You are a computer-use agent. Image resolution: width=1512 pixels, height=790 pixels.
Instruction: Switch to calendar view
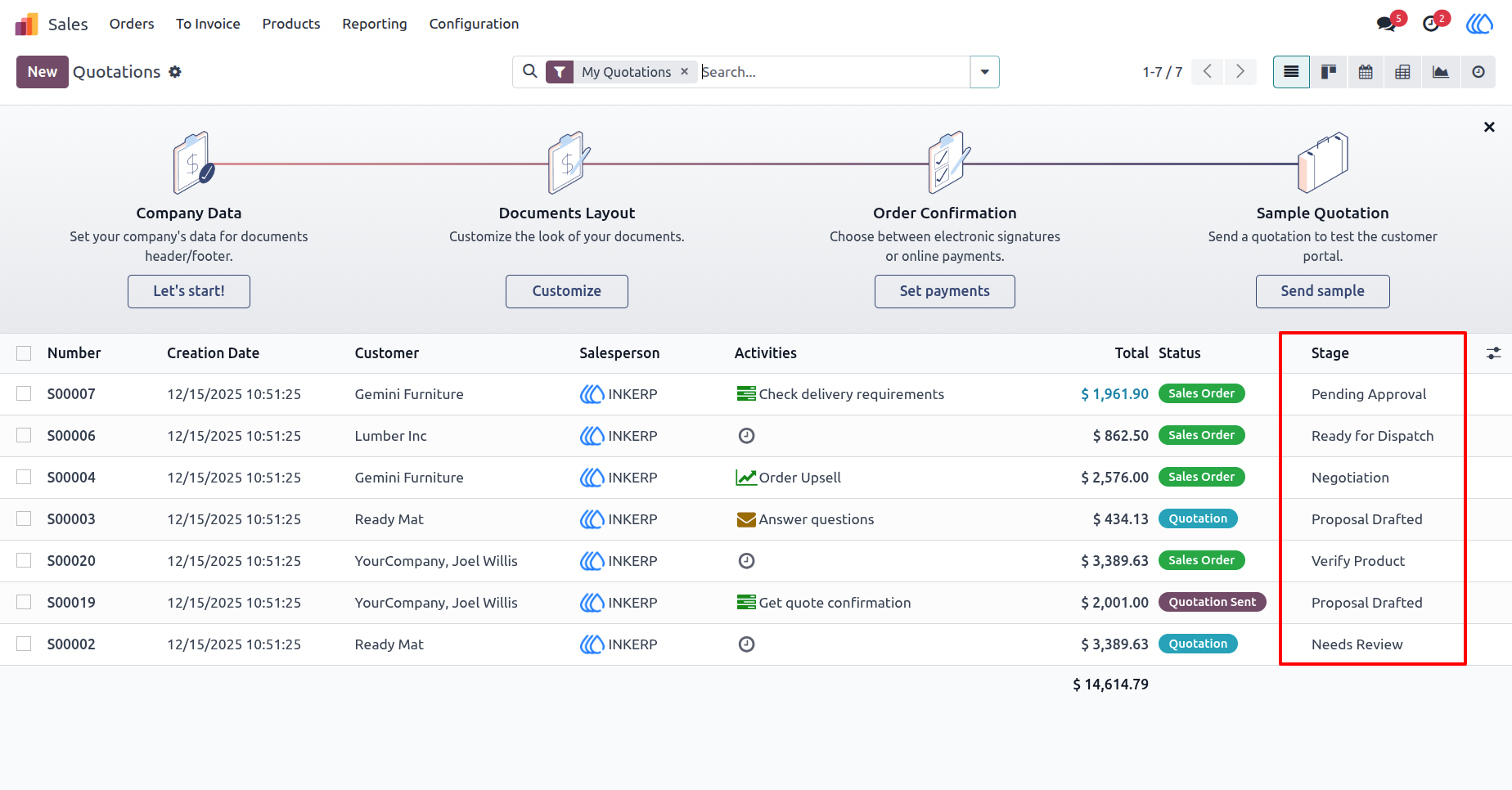point(1366,72)
